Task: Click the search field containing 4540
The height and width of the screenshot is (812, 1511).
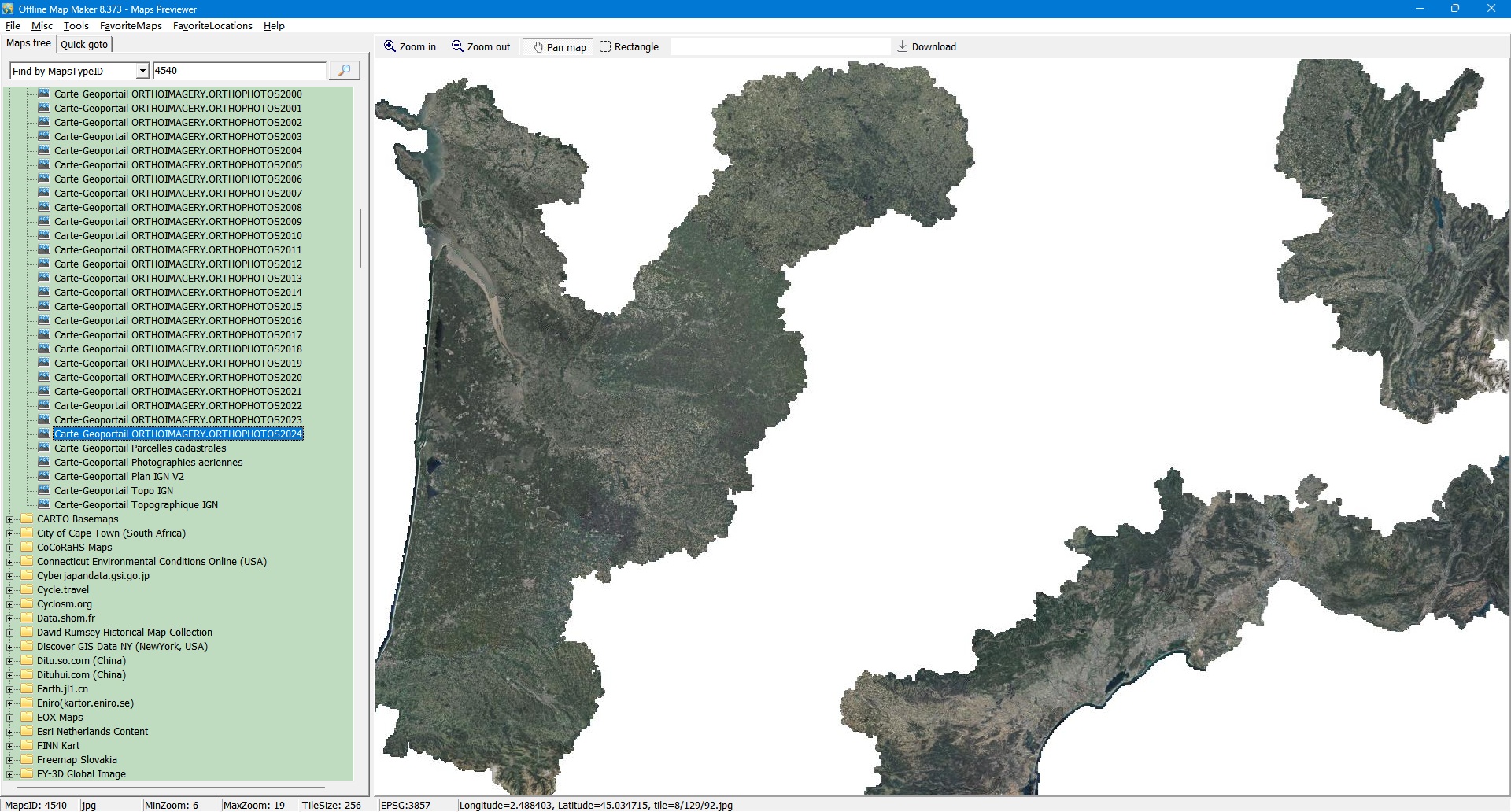Action: click(x=238, y=71)
